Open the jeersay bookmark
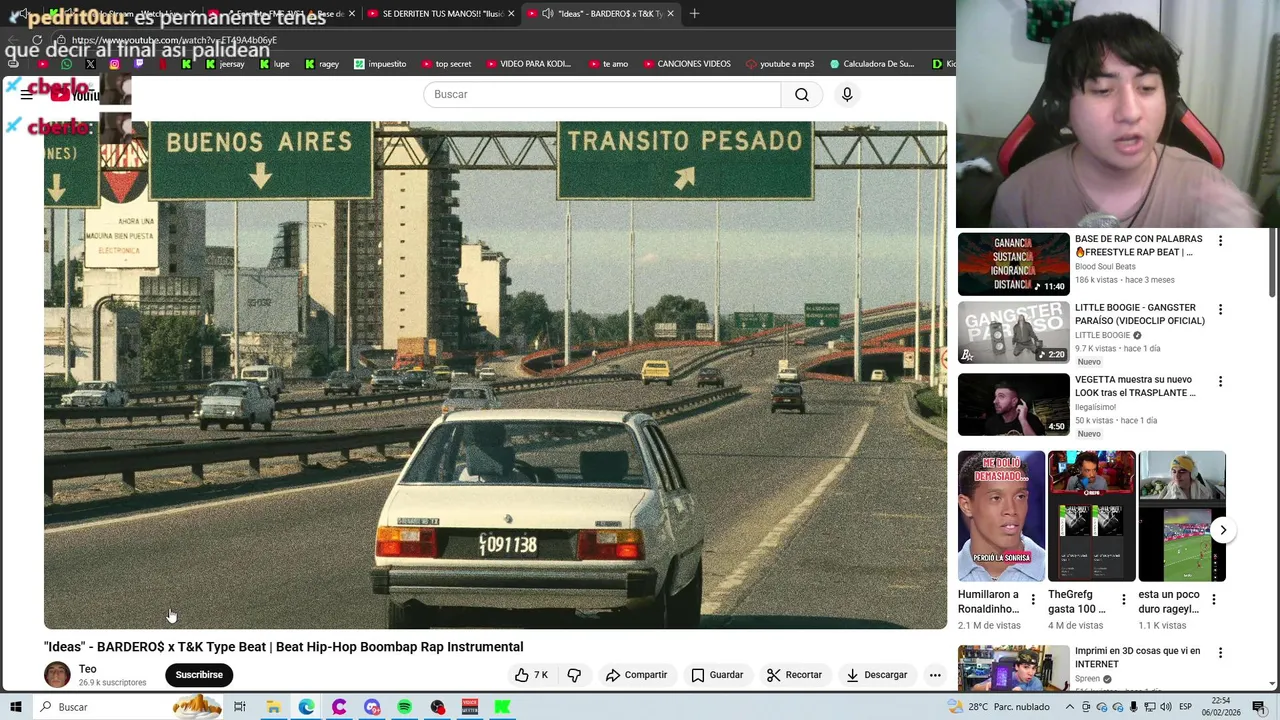The height and width of the screenshot is (720, 1280). (x=224, y=64)
